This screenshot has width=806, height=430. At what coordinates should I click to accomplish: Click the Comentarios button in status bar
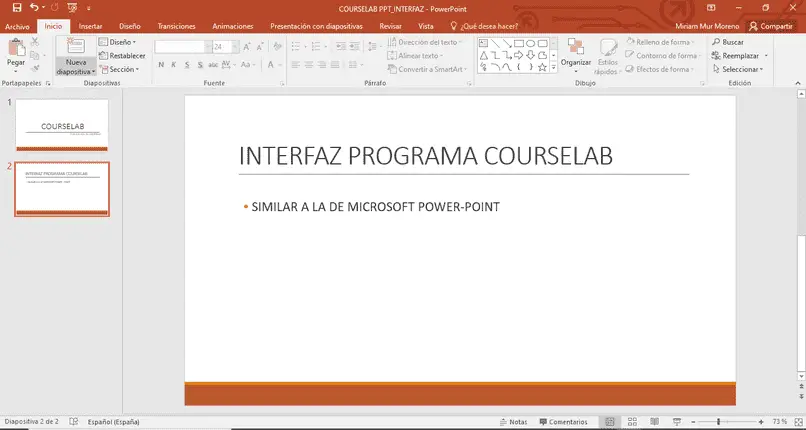tap(563, 422)
